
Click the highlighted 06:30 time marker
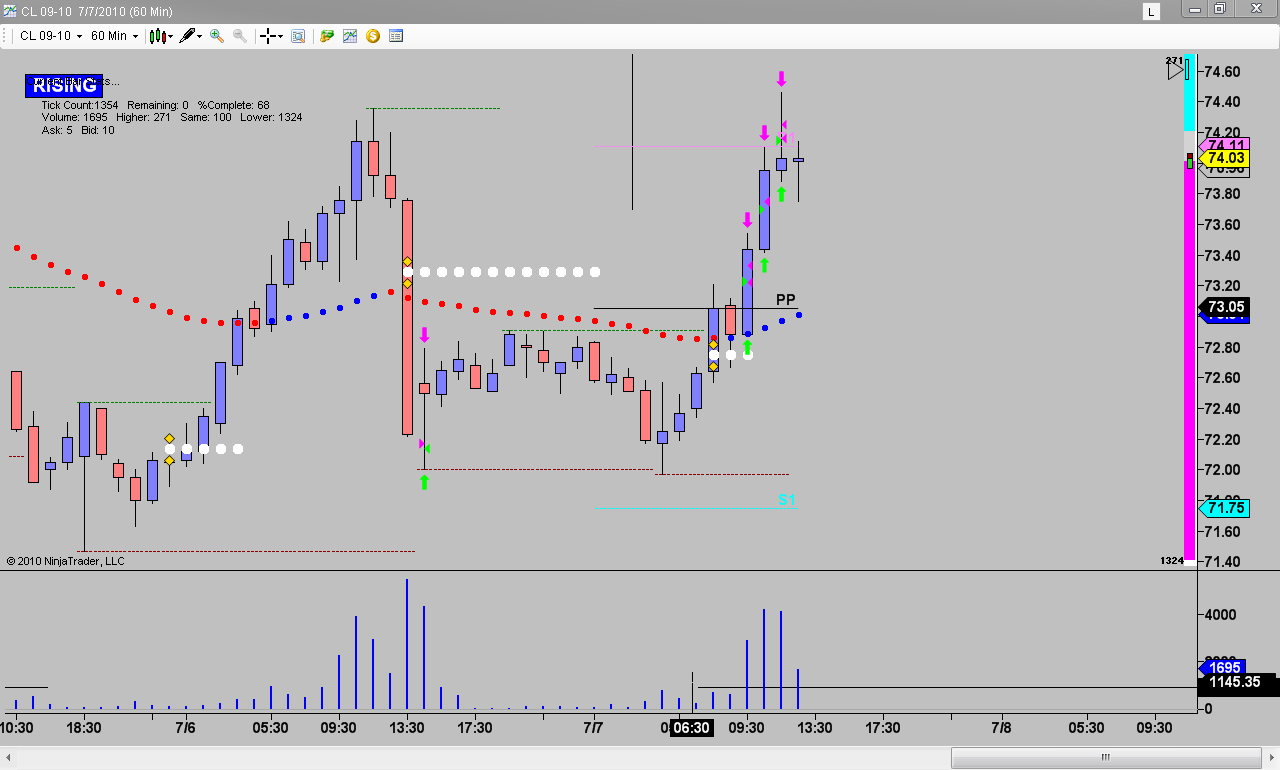point(691,728)
